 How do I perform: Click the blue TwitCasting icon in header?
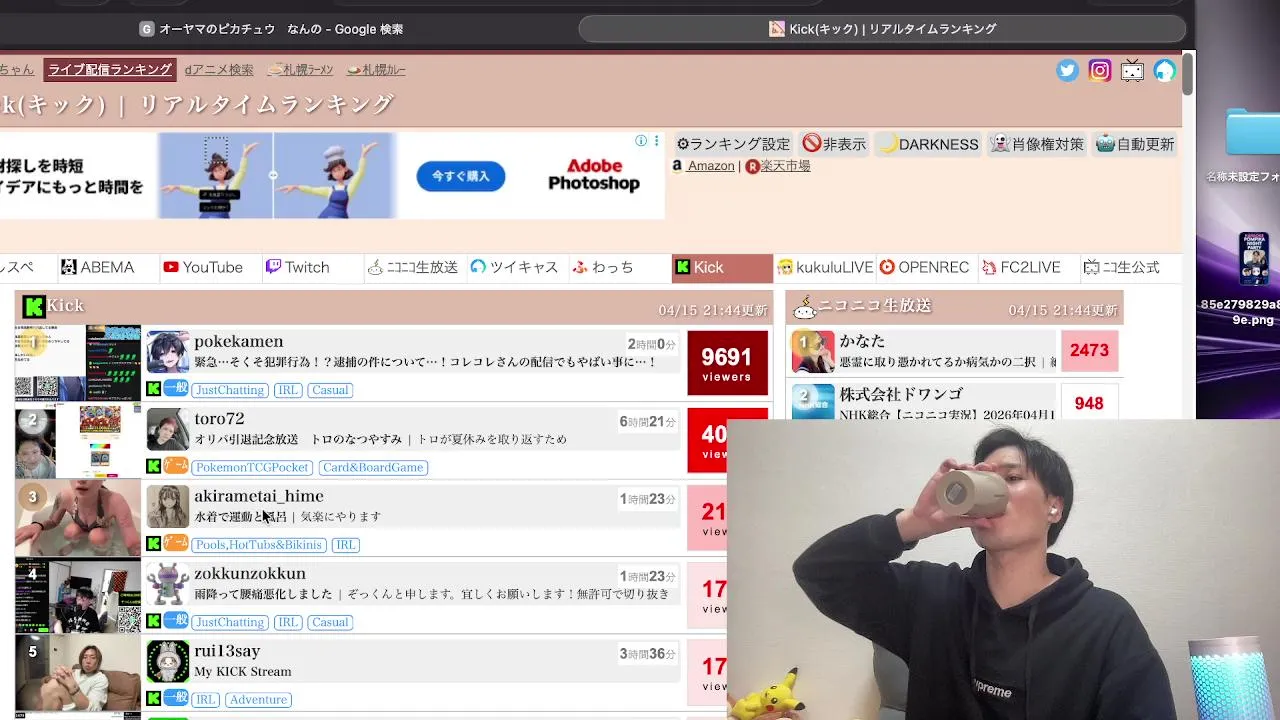[x=1164, y=70]
